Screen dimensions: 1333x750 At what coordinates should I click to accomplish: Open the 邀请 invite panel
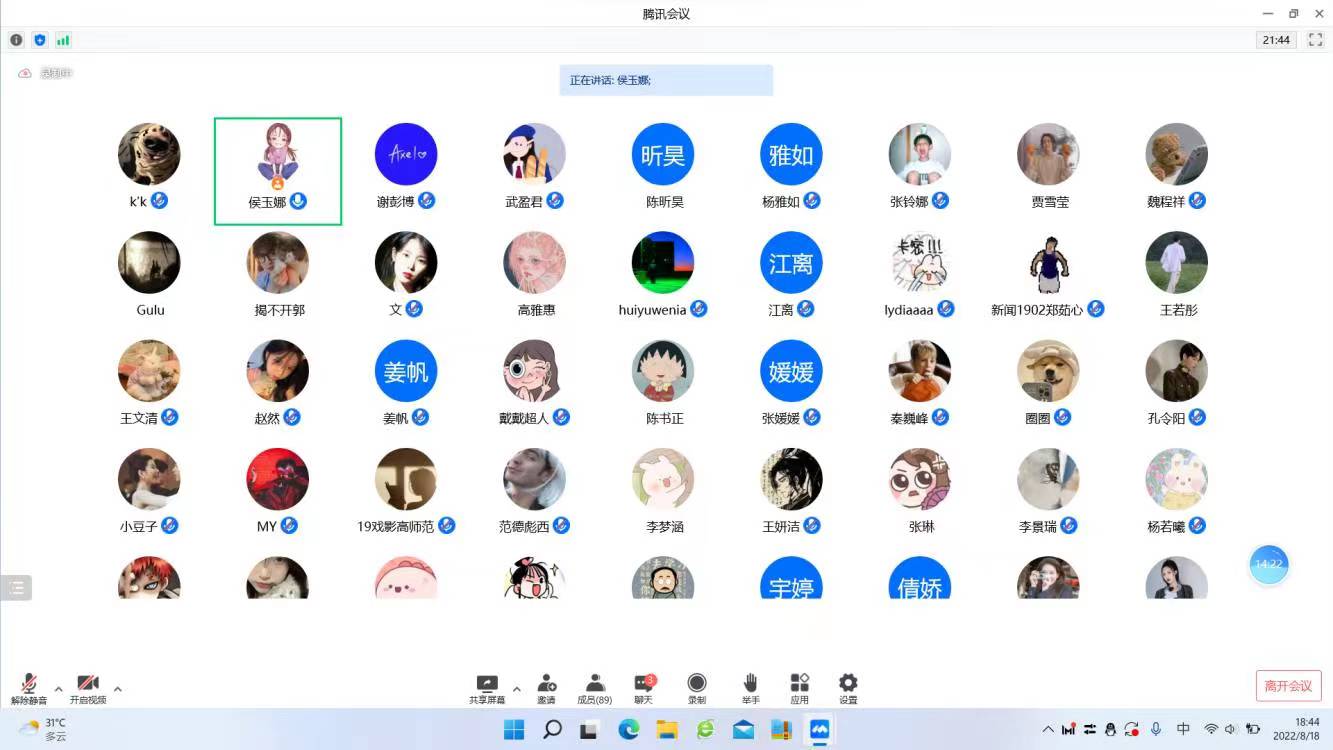[x=547, y=688]
